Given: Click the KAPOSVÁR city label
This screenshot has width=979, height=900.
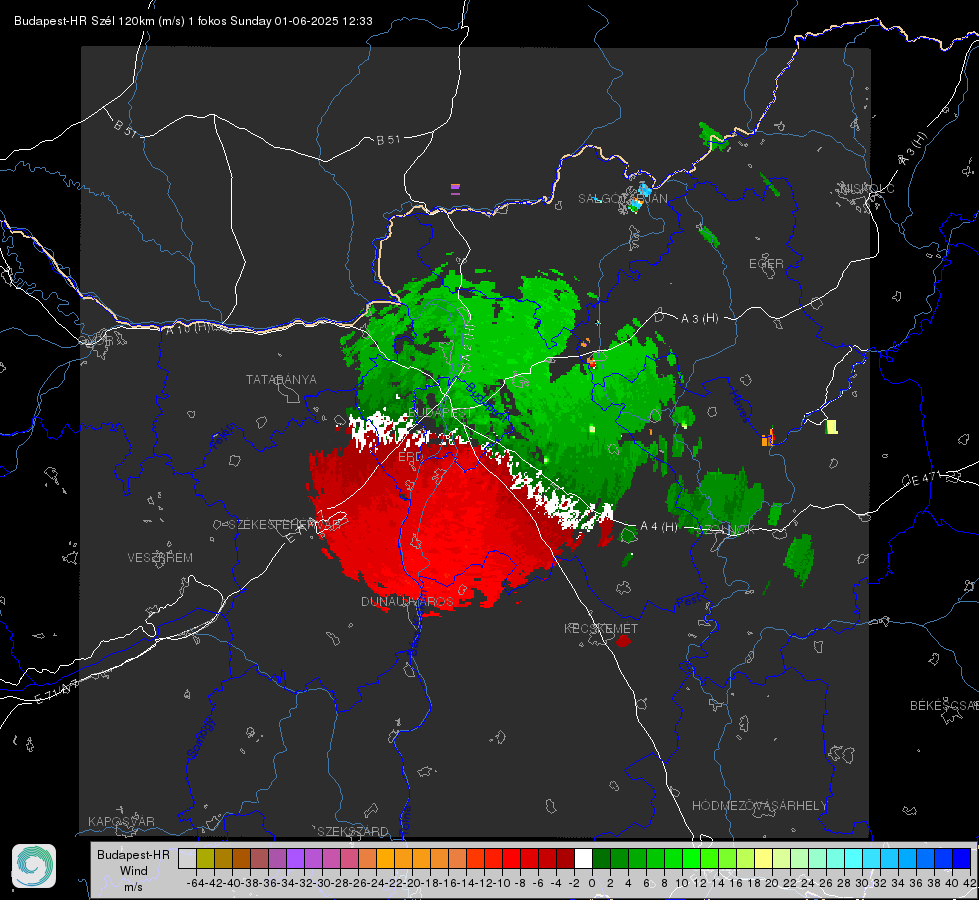Looking at the screenshot, I should tap(121, 821).
